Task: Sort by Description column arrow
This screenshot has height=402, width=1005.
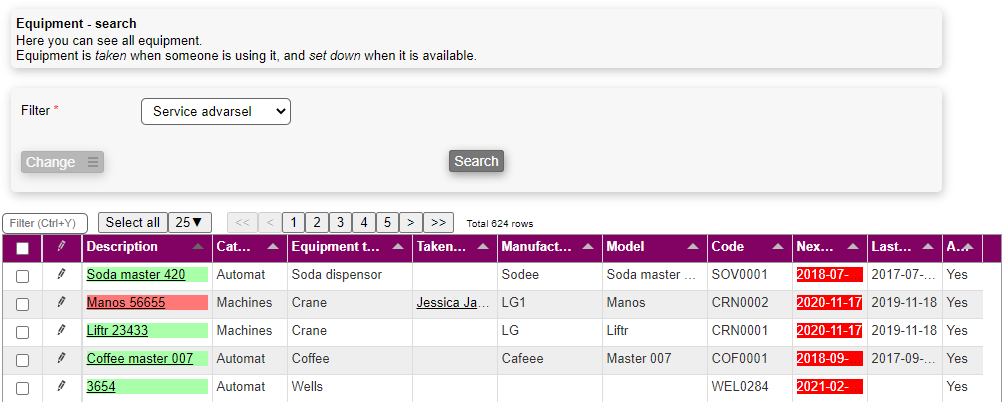Action: tap(198, 247)
